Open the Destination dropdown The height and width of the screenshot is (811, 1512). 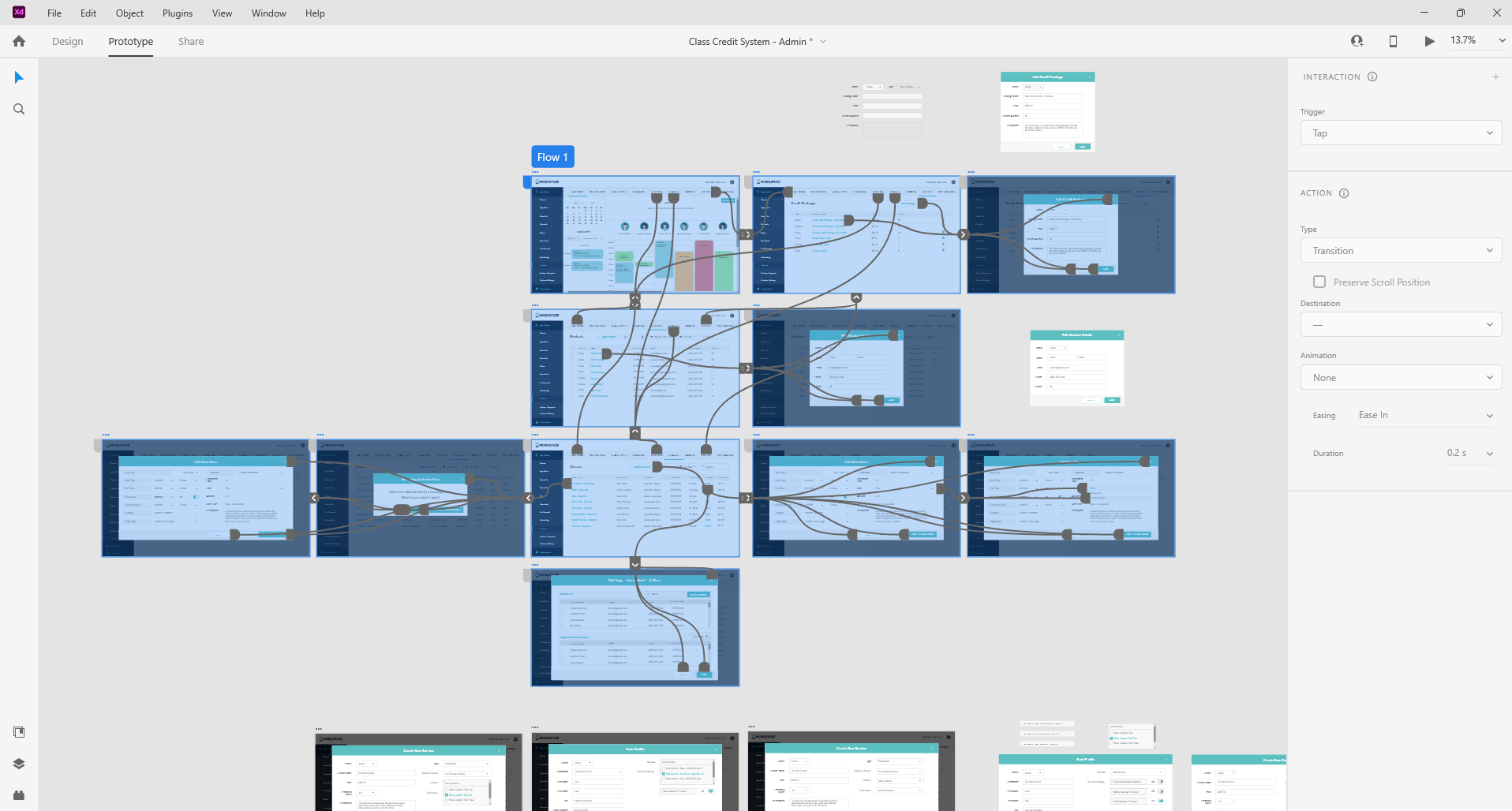1401,324
